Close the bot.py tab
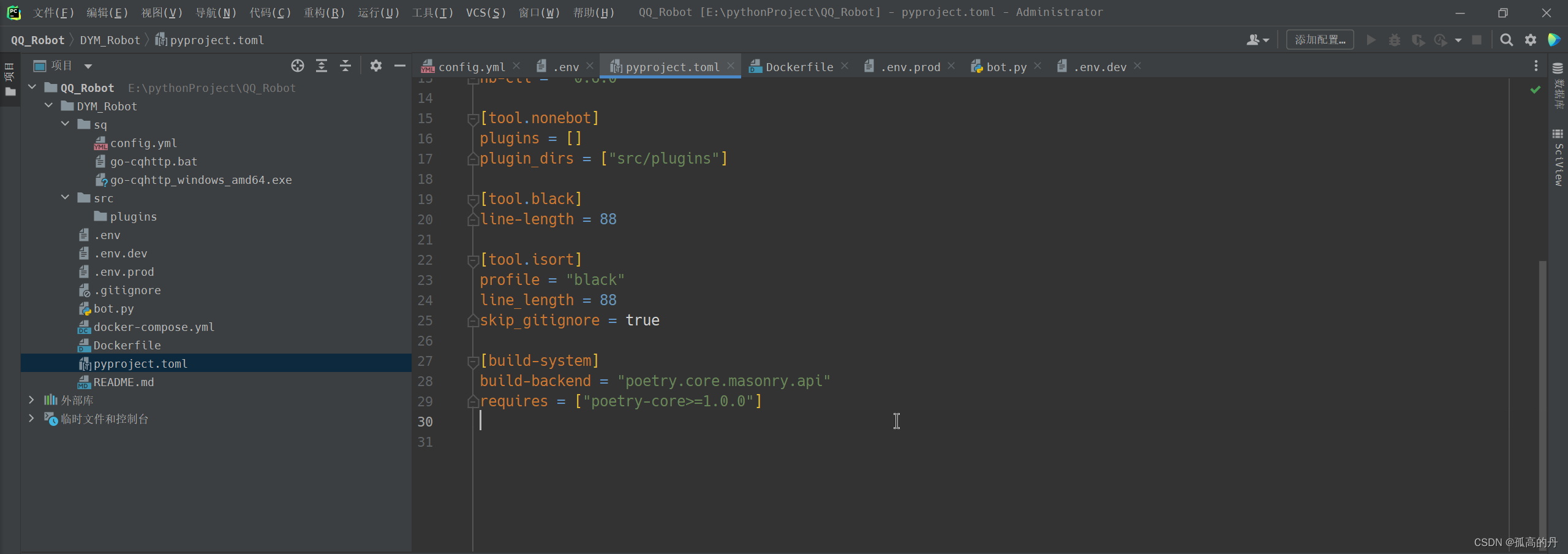The height and width of the screenshot is (554, 1568). 1038,66
